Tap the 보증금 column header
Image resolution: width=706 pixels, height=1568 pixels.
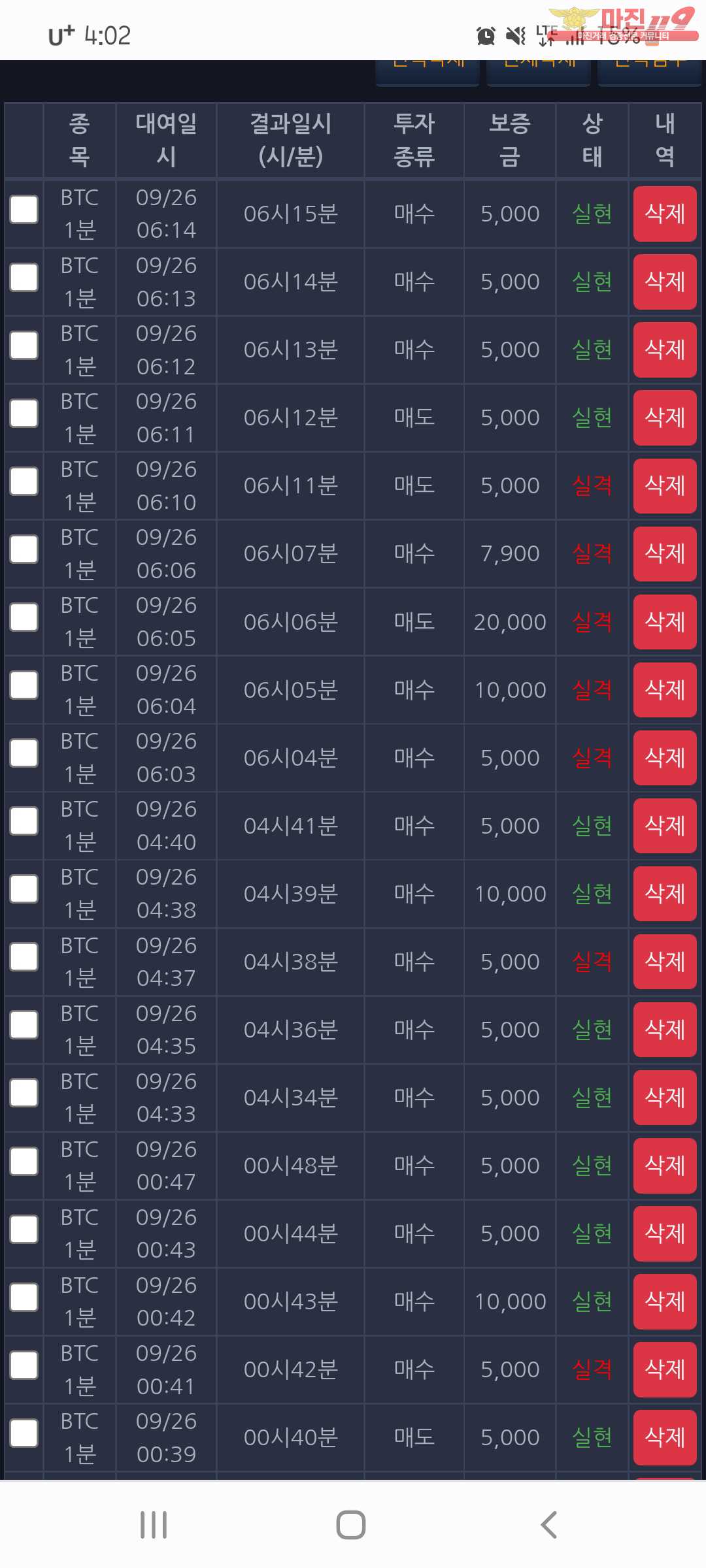509,140
